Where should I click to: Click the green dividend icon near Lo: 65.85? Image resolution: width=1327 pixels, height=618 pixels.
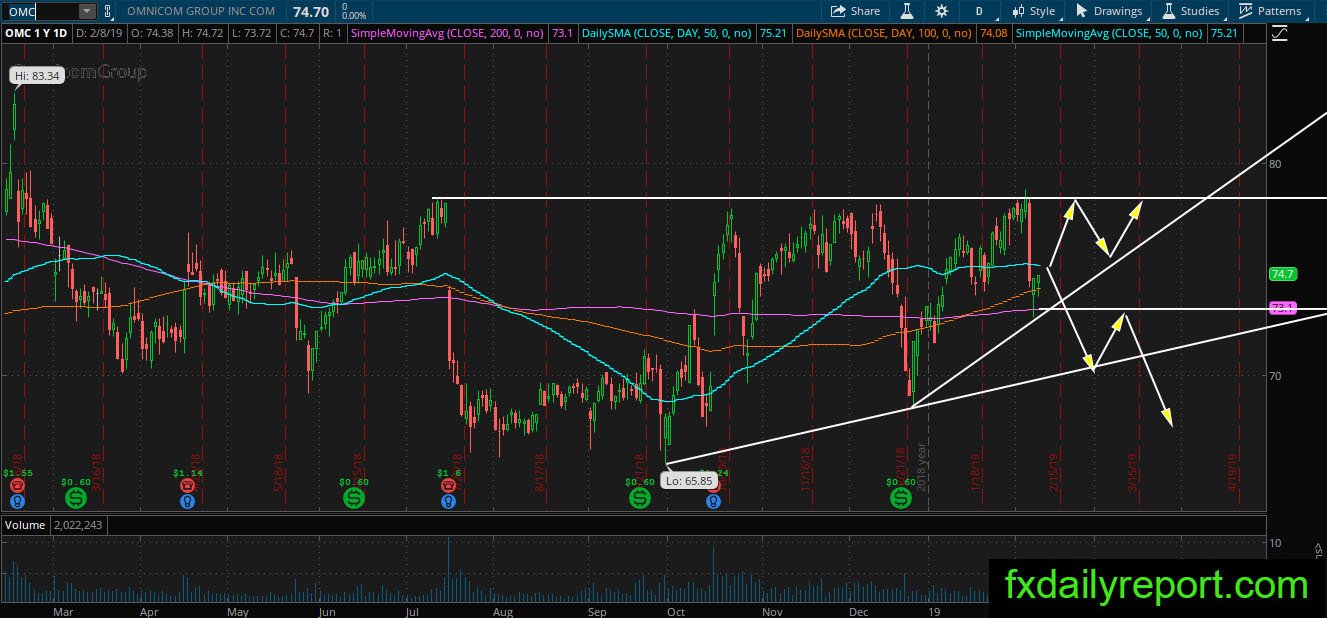[639, 497]
